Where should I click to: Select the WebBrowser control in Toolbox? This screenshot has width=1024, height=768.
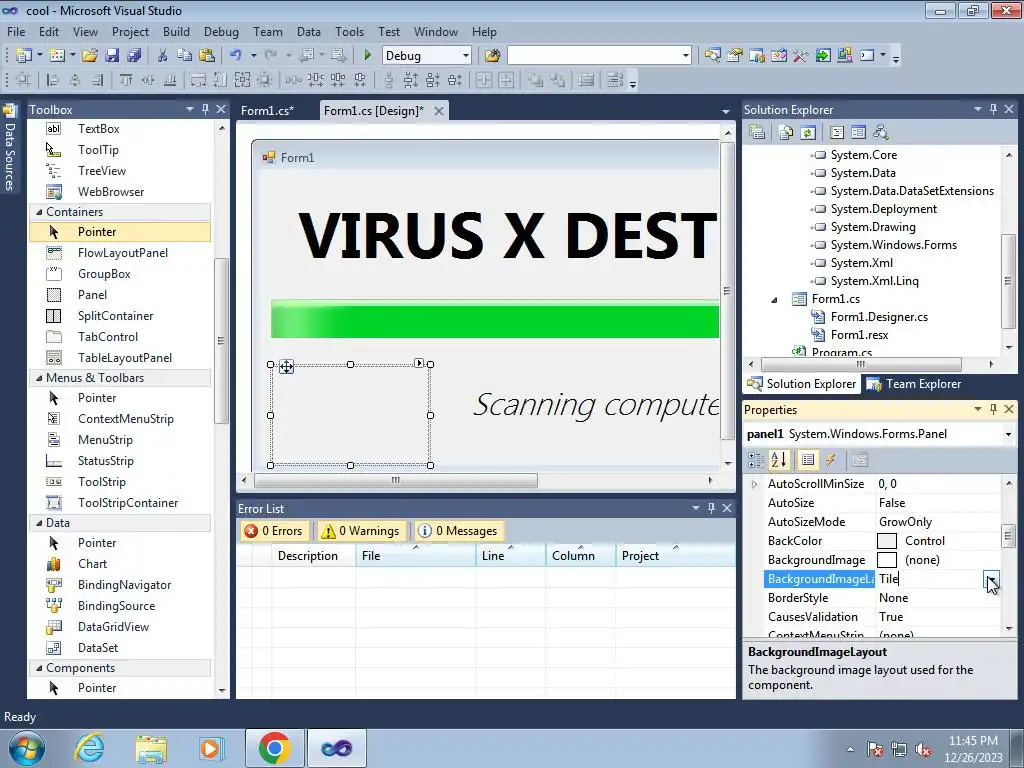click(x=110, y=191)
